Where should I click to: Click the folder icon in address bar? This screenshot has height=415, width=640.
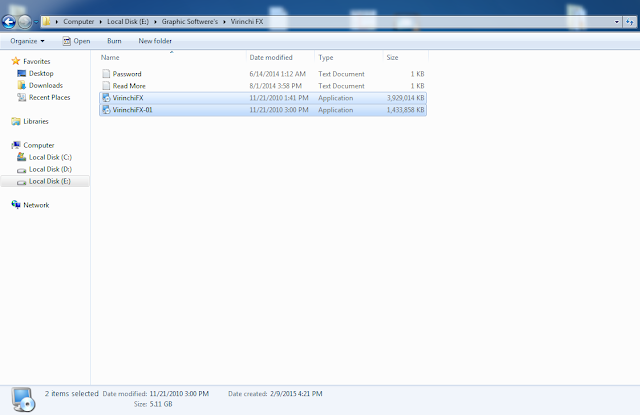(47, 22)
